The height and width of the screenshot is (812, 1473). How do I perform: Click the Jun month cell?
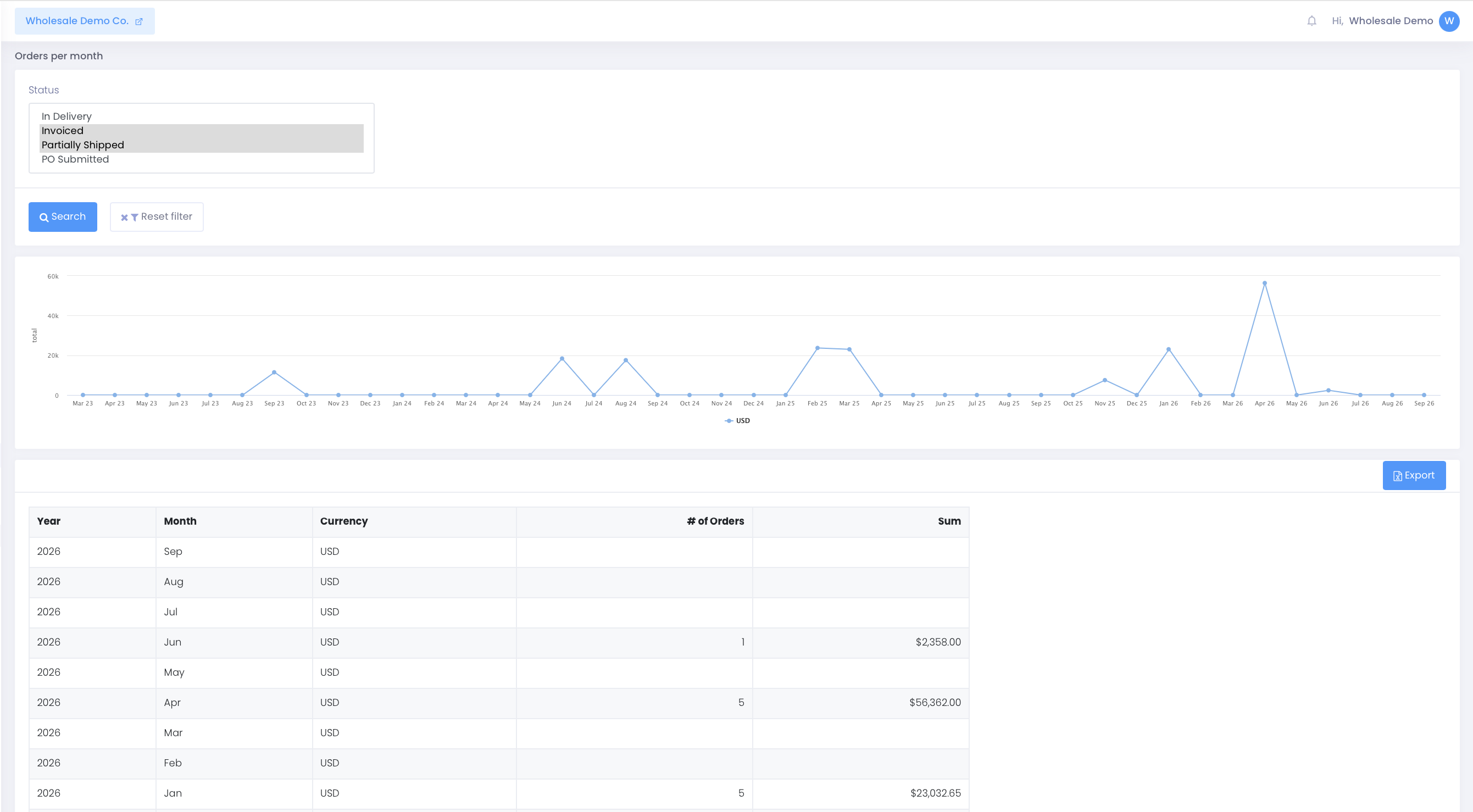[x=235, y=642]
